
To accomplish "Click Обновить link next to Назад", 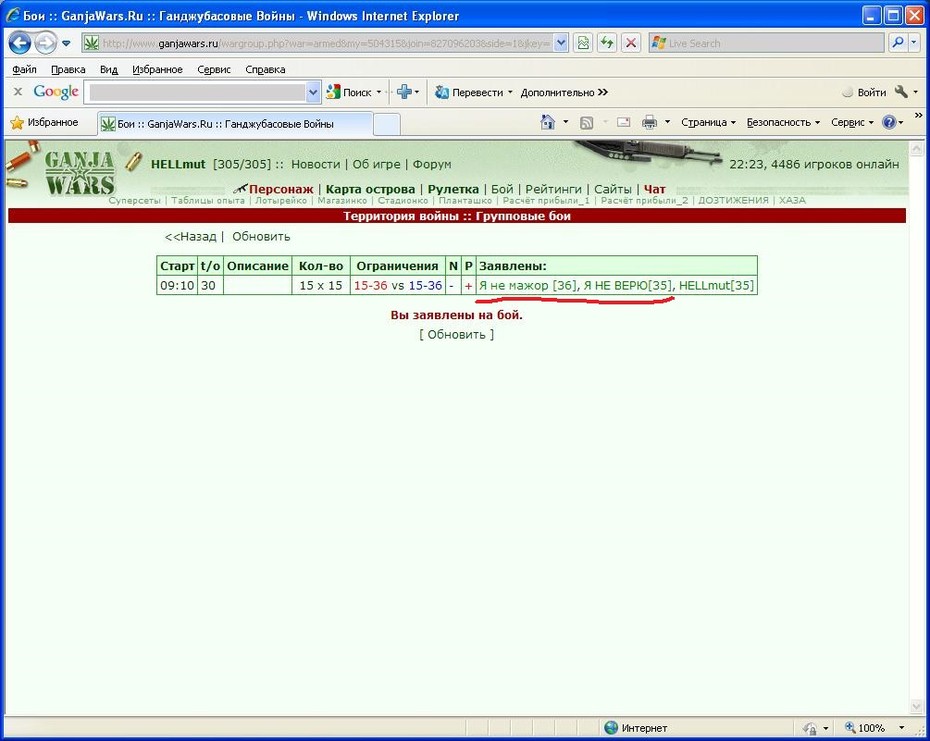I will click(x=261, y=237).
